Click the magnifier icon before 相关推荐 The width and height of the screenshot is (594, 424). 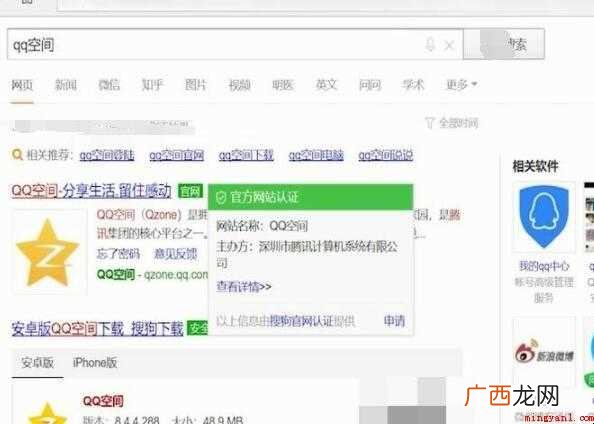tap(17, 155)
